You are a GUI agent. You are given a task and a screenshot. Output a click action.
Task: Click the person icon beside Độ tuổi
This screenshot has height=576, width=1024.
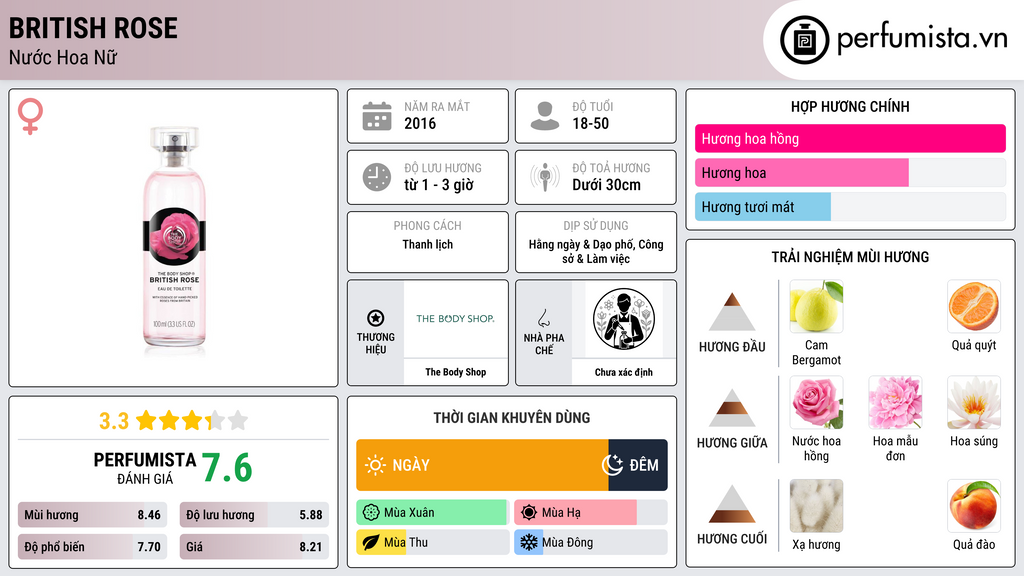pyautogui.click(x=545, y=116)
